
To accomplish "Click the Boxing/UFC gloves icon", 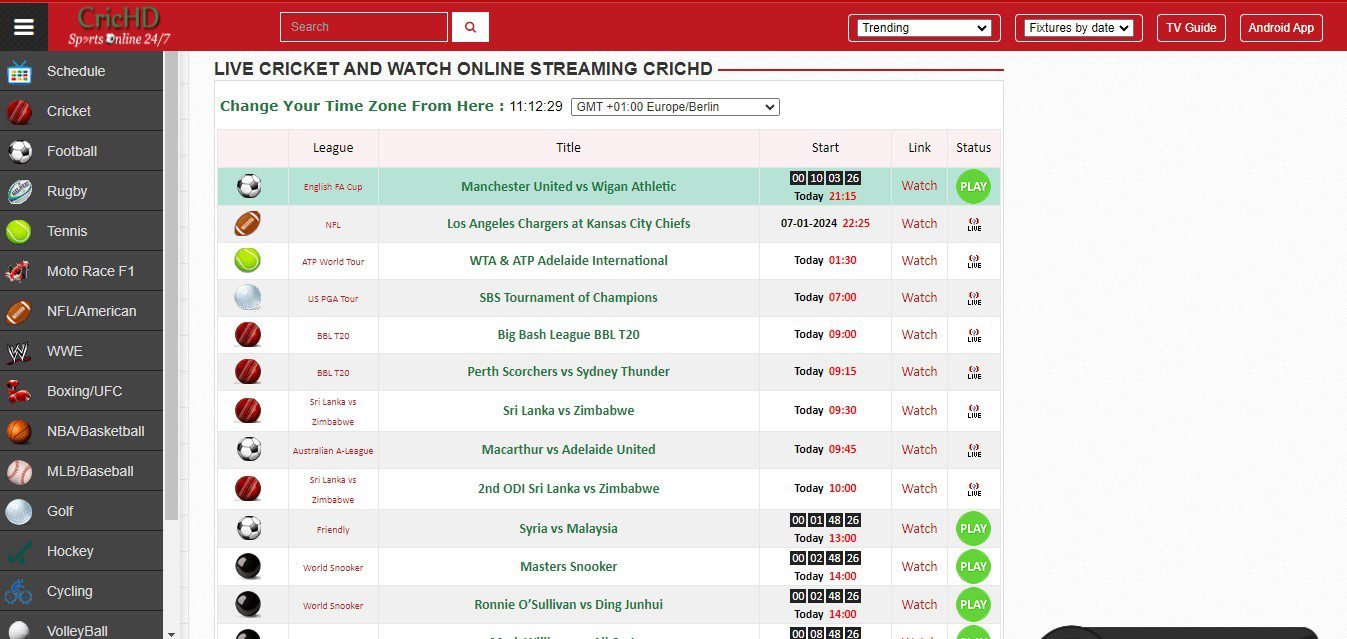I will pos(19,391).
